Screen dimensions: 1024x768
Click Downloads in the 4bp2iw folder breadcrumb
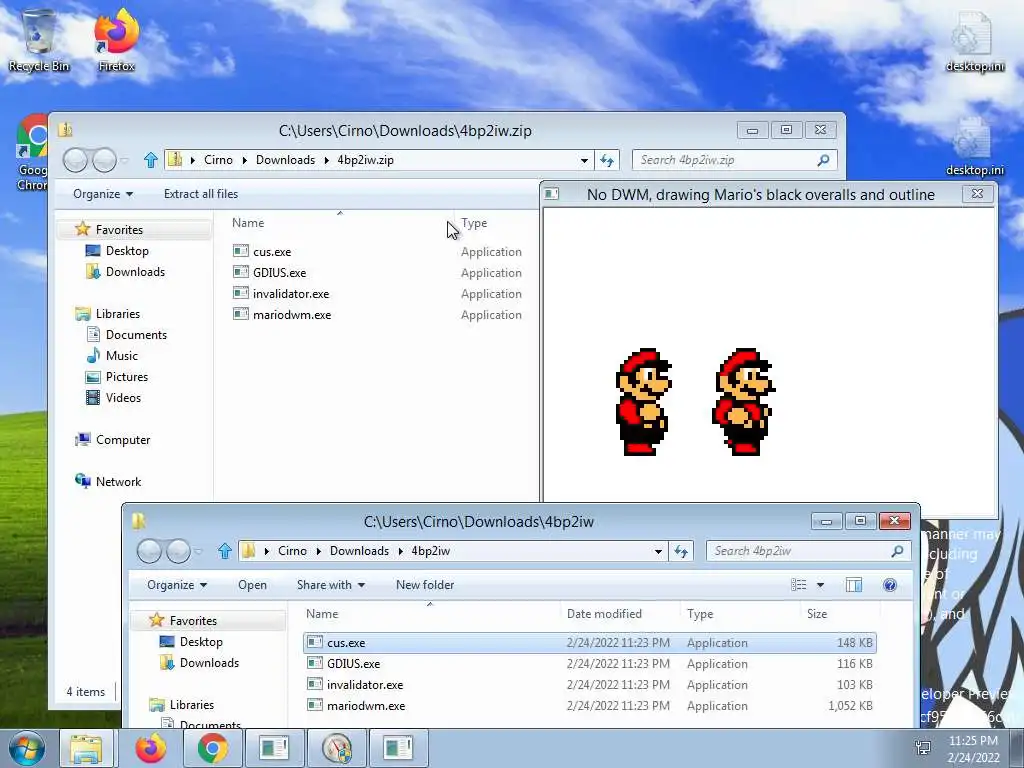(359, 551)
